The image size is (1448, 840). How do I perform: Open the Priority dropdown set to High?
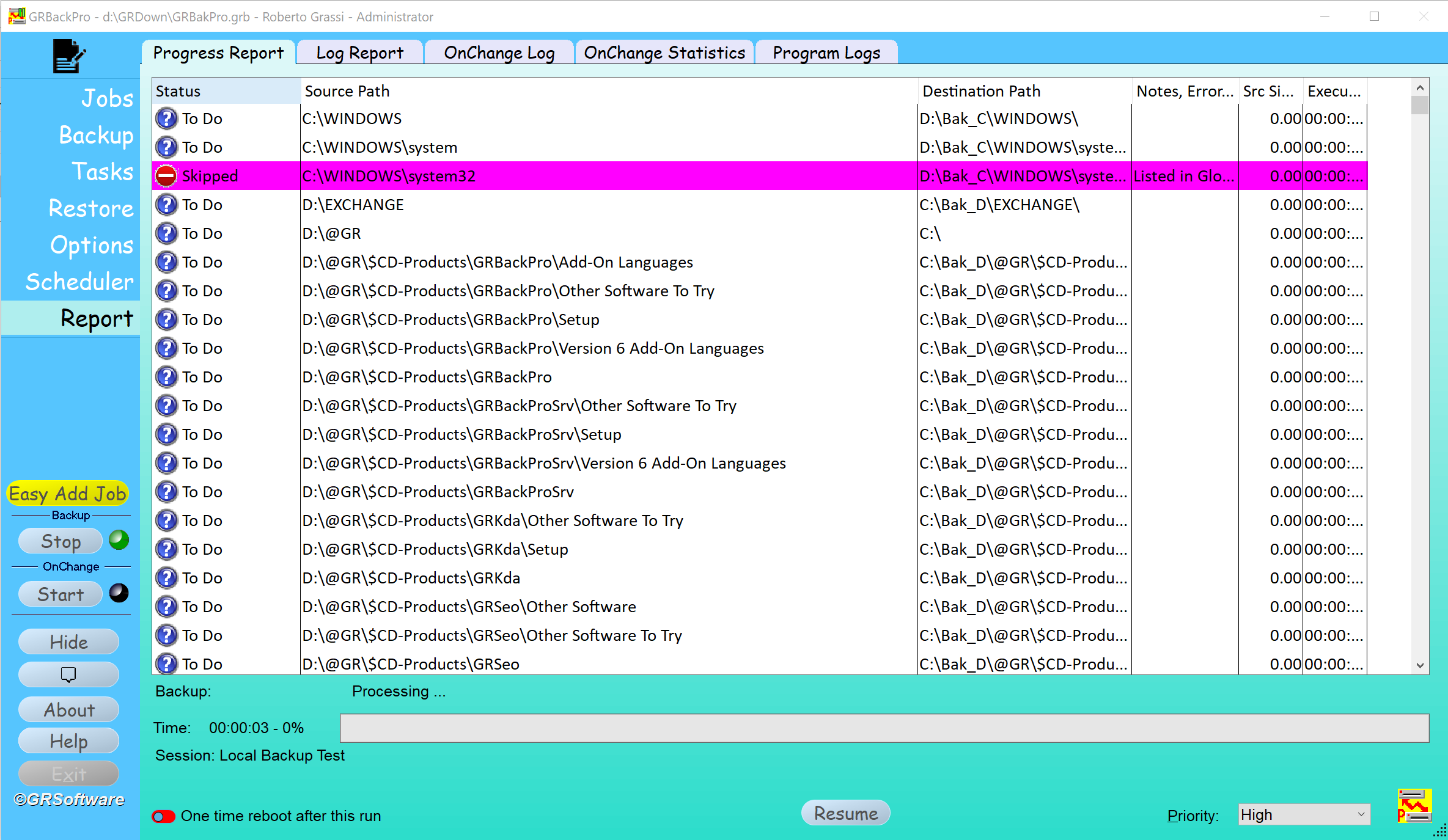[1304, 815]
